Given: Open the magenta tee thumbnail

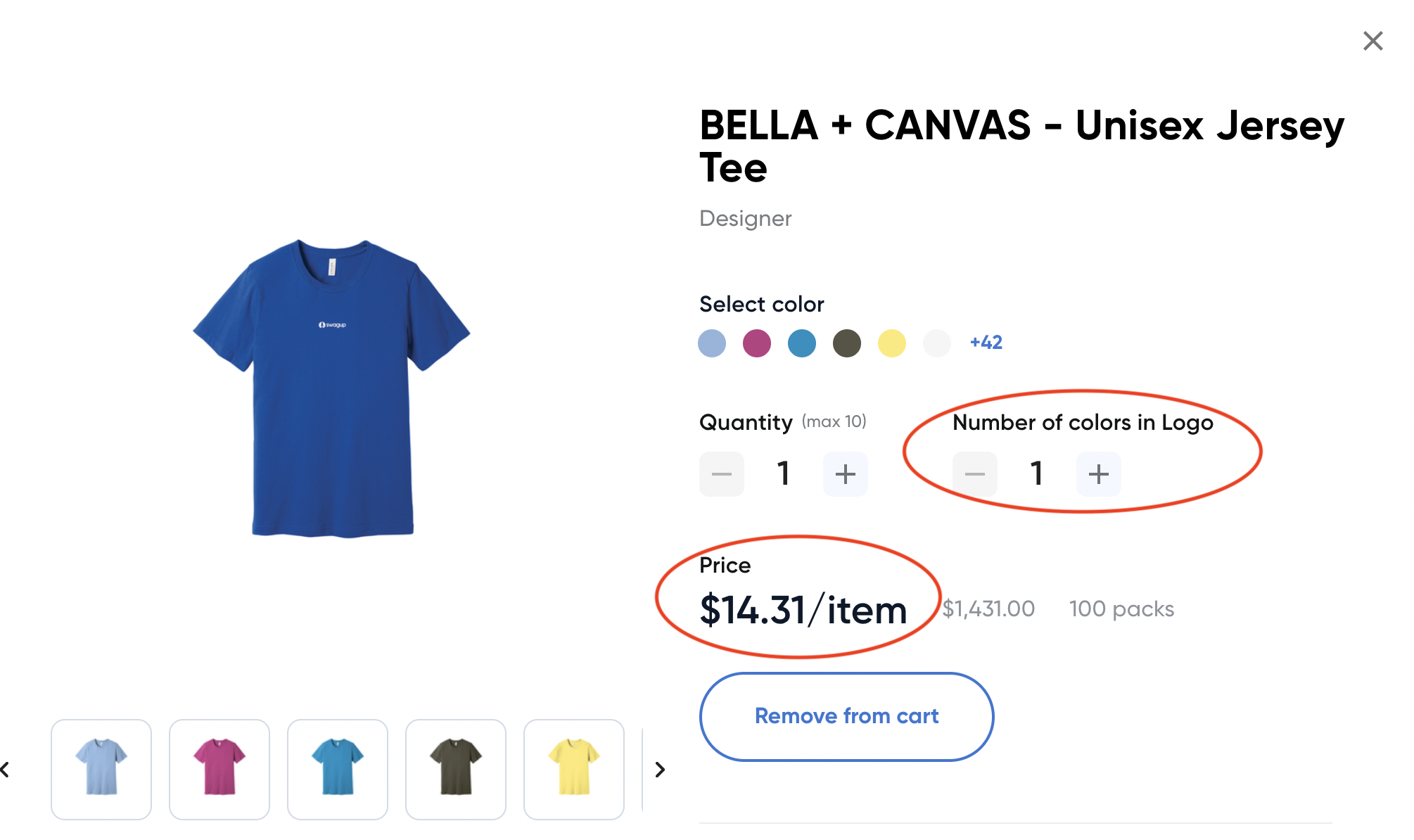Looking at the screenshot, I should (x=219, y=769).
